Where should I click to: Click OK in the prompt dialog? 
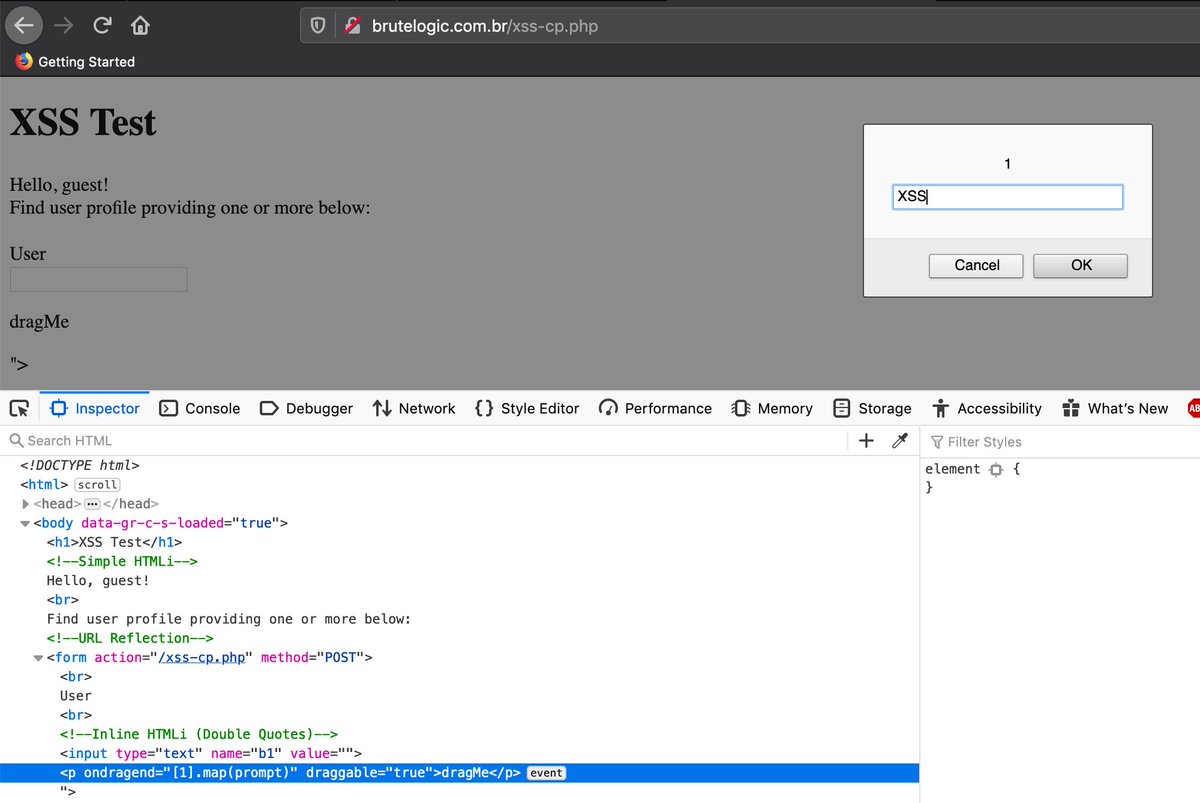coord(1080,265)
